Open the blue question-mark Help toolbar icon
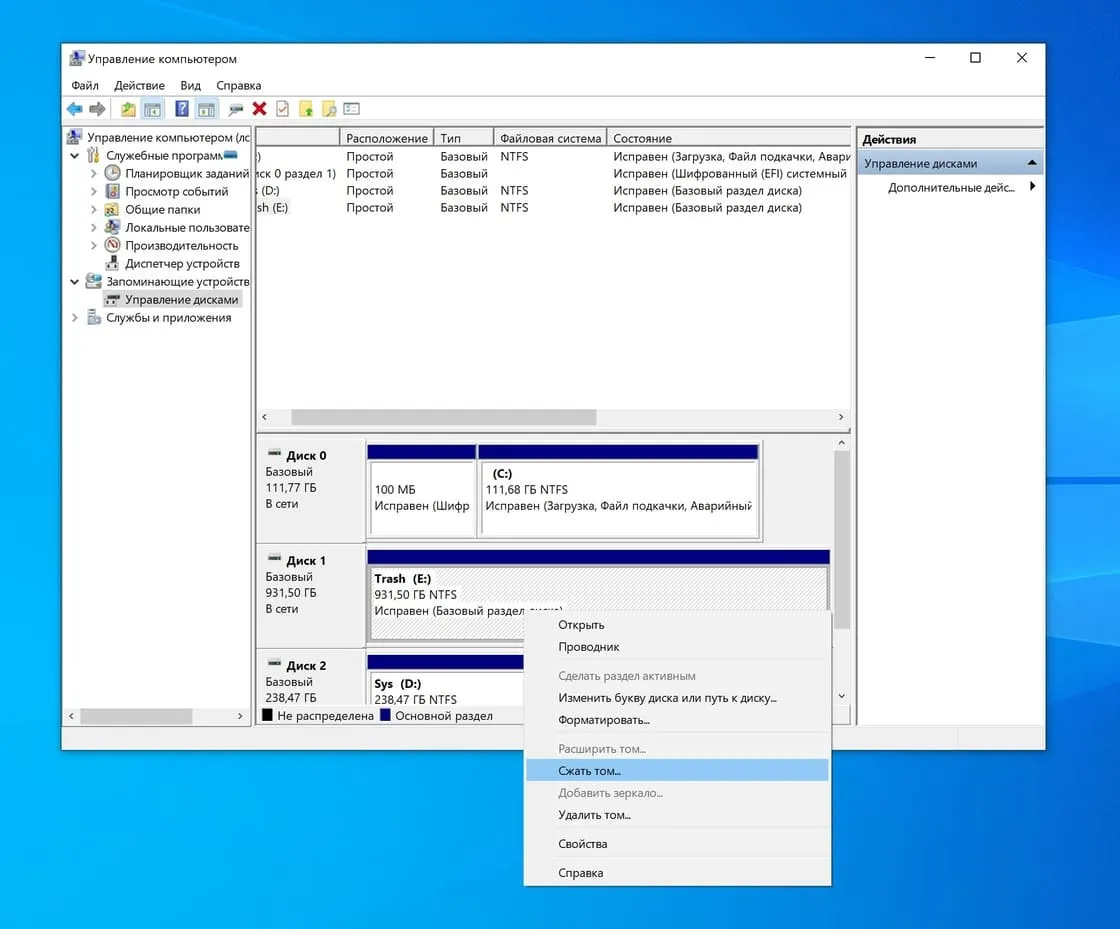The image size is (1120, 929). (182, 109)
